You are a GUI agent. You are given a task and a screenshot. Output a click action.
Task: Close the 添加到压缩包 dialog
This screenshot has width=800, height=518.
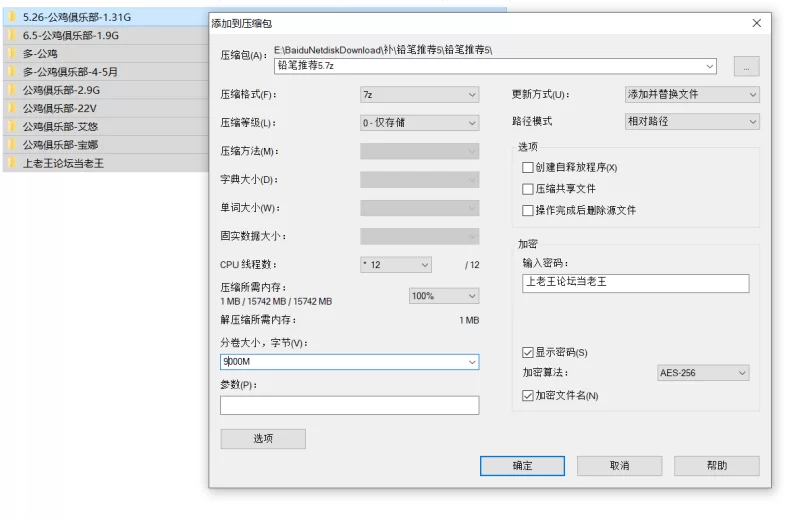tap(757, 23)
